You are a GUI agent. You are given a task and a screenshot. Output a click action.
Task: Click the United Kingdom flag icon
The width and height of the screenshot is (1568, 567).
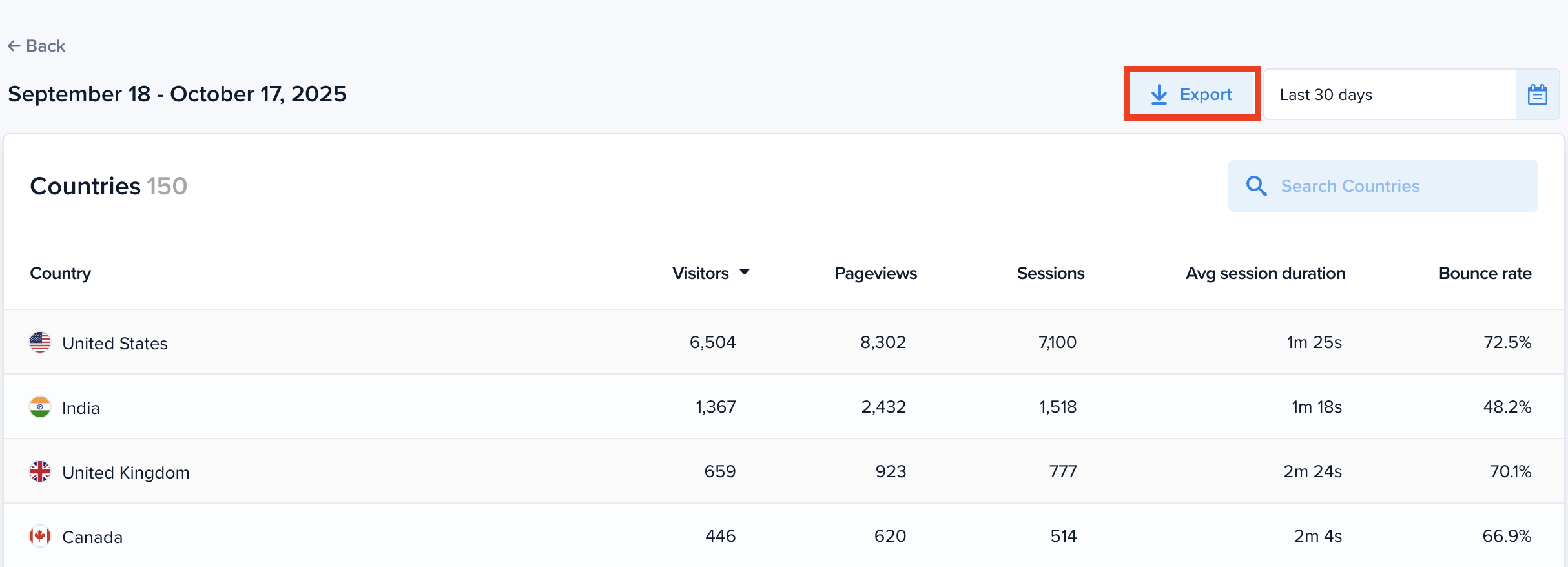(x=40, y=471)
